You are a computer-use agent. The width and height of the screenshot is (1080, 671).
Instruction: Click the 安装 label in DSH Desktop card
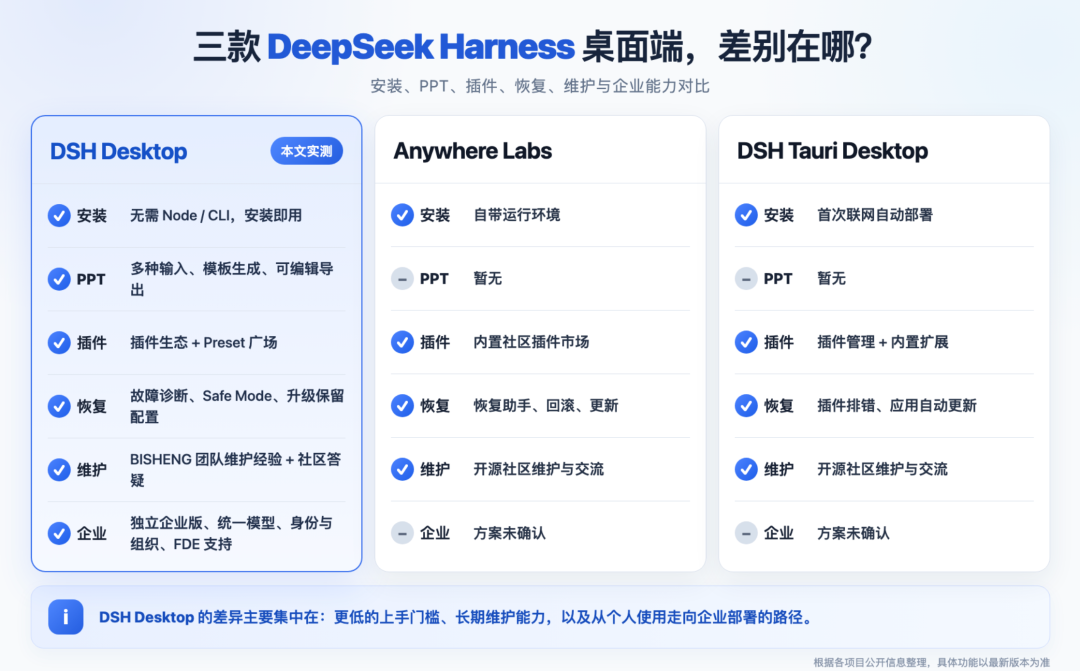pos(92,216)
